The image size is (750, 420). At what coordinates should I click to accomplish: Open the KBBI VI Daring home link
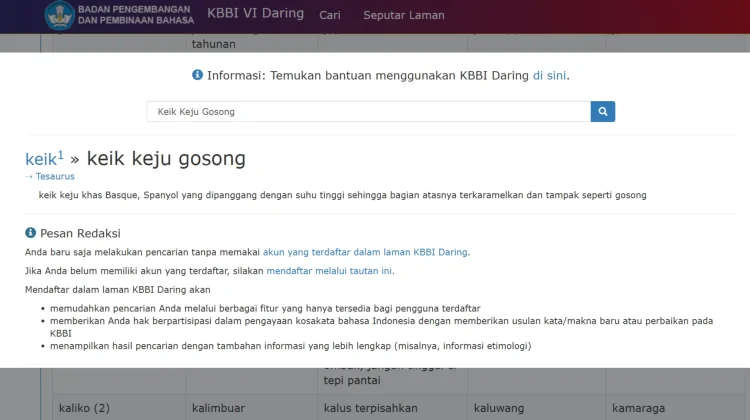255,13
